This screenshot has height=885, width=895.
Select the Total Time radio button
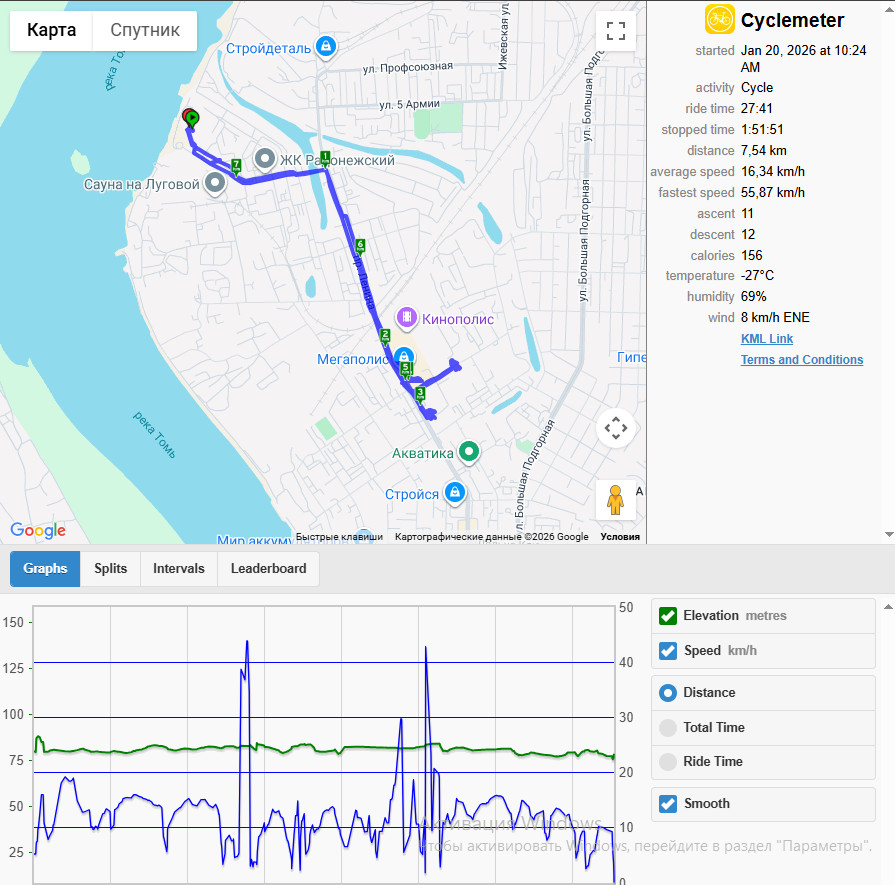(x=668, y=727)
